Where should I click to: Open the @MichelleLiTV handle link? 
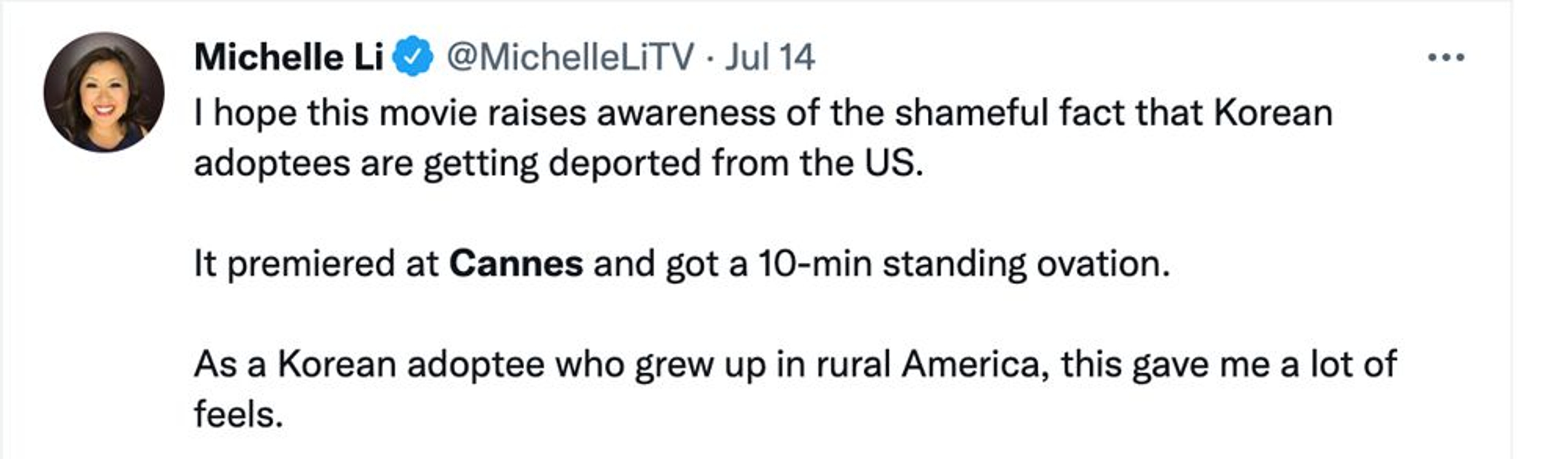tap(570, 58)
